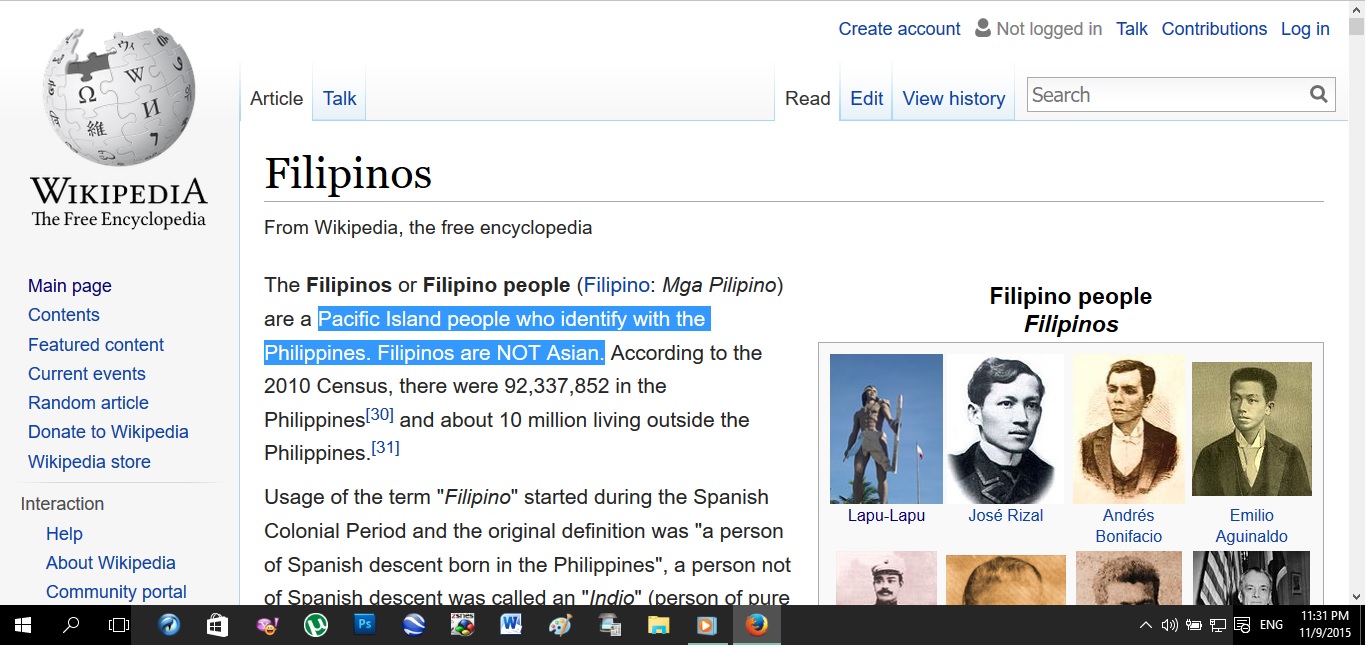Viewport: 1365px width, 645px height.
Task: Switch to the Talk page tab
Action: point(340,98)
